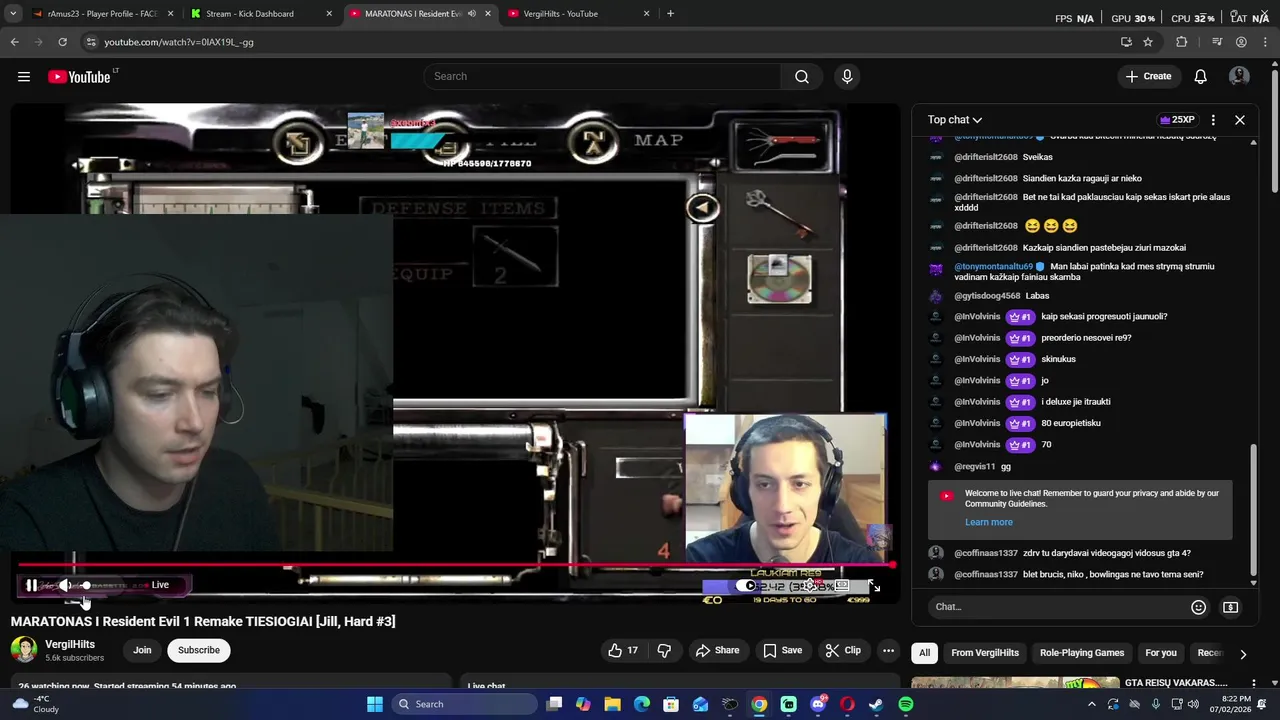This screenshot has width=1280, height=720.
Task: Click the red live stream progress bar
Action: pos(455,565)
